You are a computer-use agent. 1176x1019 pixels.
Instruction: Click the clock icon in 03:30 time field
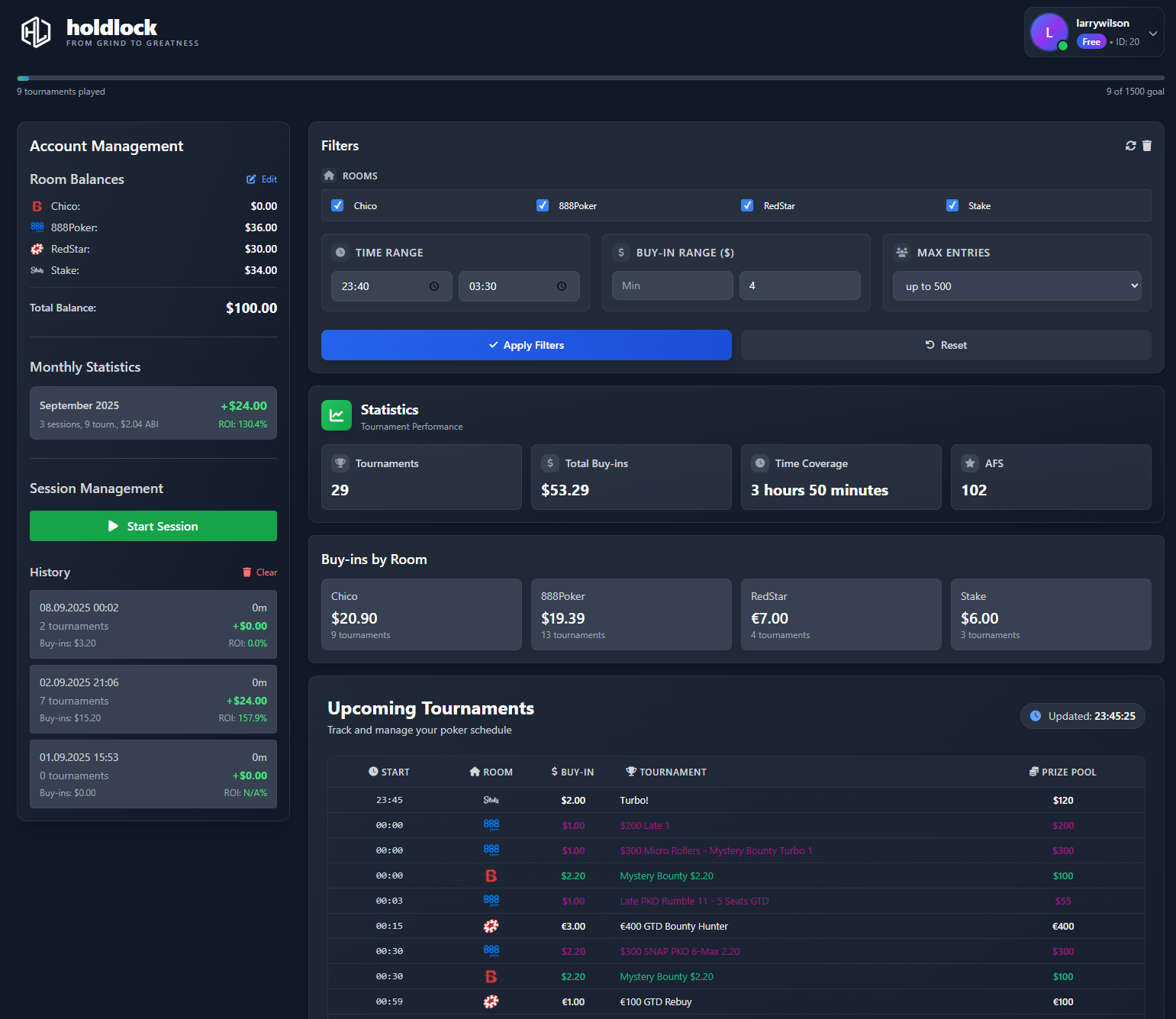pyautogui.click(x=562, y=286)
